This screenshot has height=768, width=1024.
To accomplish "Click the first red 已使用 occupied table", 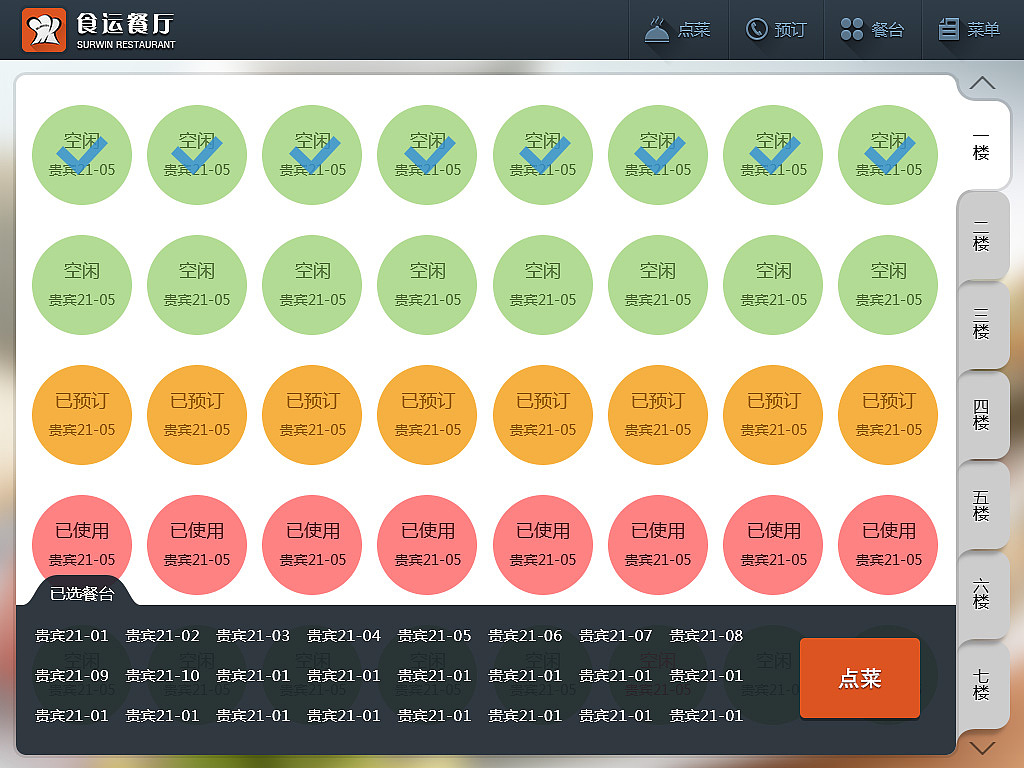I will coord(82,545).
